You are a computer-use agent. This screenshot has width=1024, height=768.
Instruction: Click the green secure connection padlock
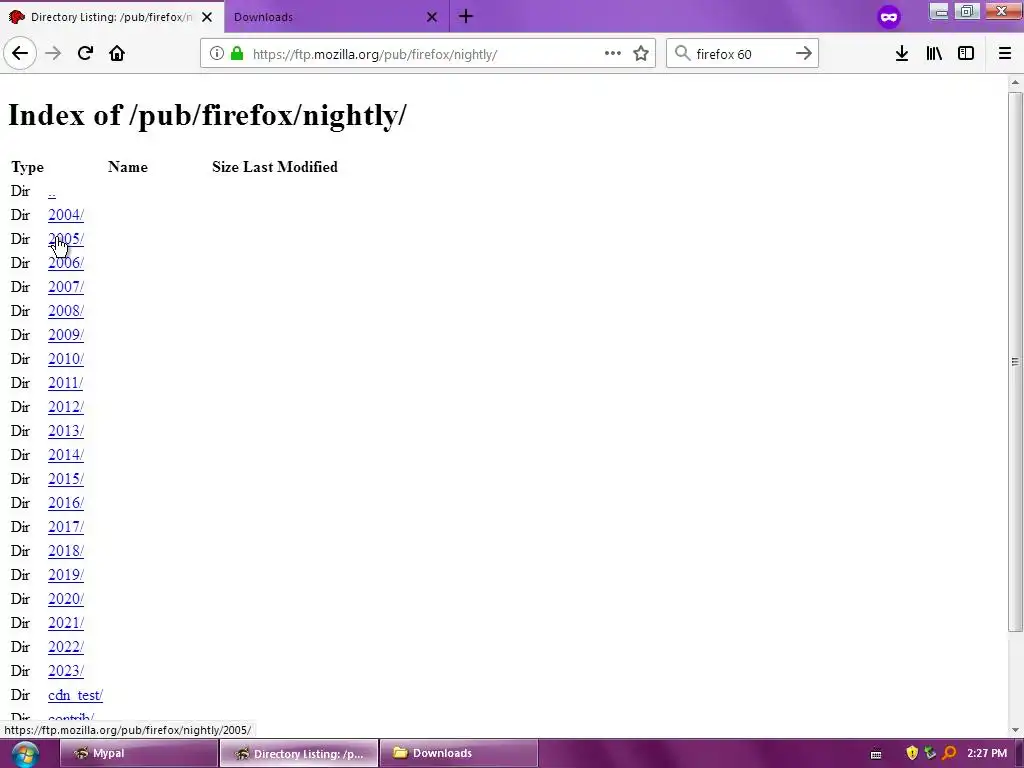237,54
